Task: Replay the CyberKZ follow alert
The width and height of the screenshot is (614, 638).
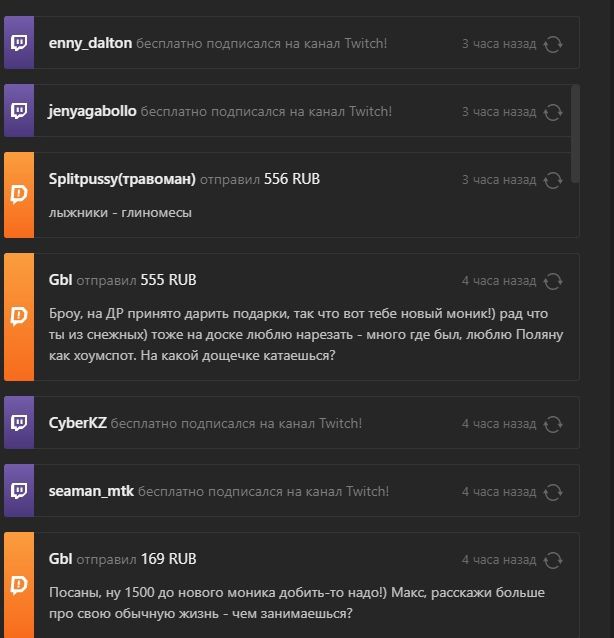Action: tap(553, 424)
